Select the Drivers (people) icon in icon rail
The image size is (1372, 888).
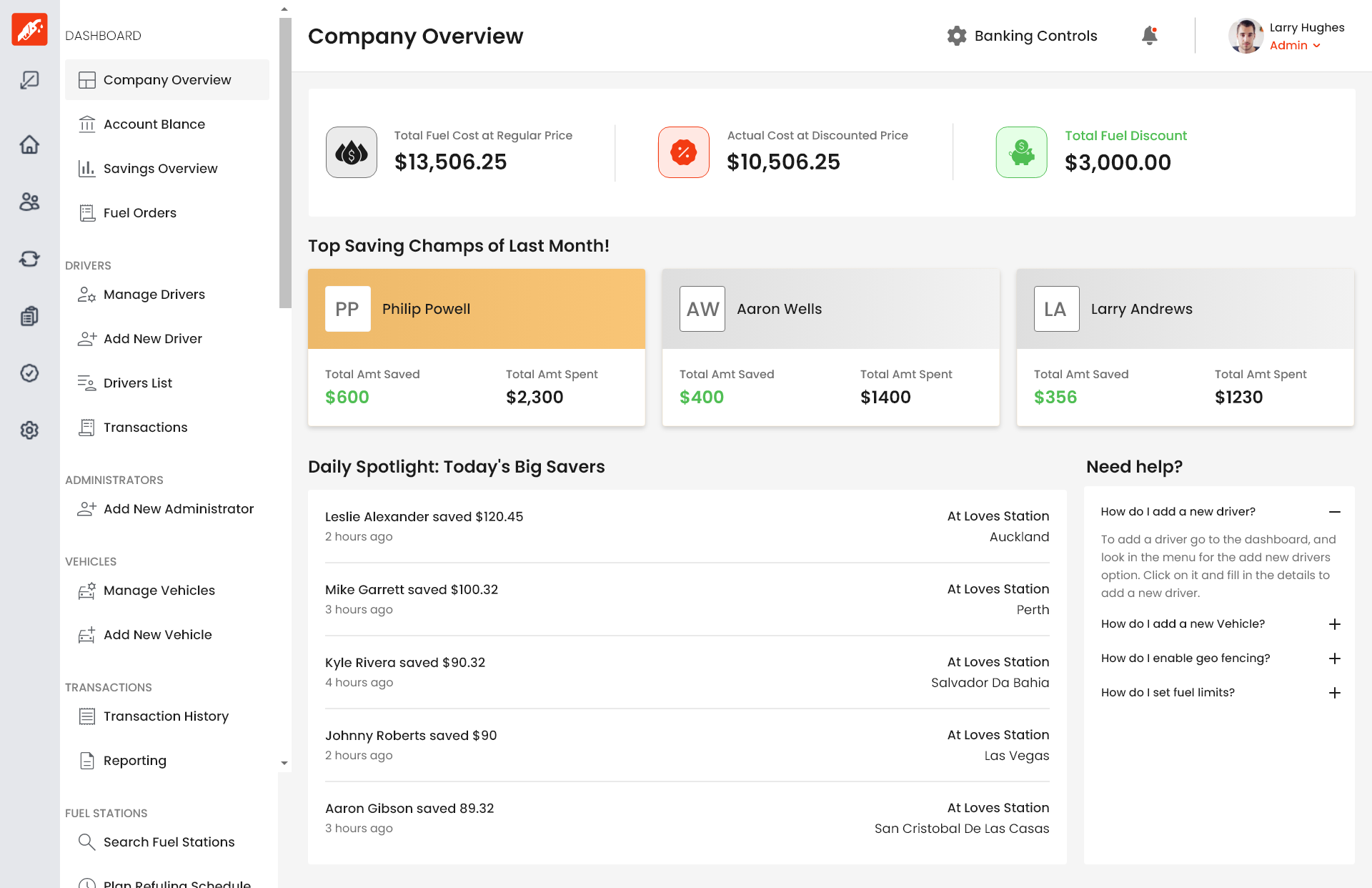29,202
